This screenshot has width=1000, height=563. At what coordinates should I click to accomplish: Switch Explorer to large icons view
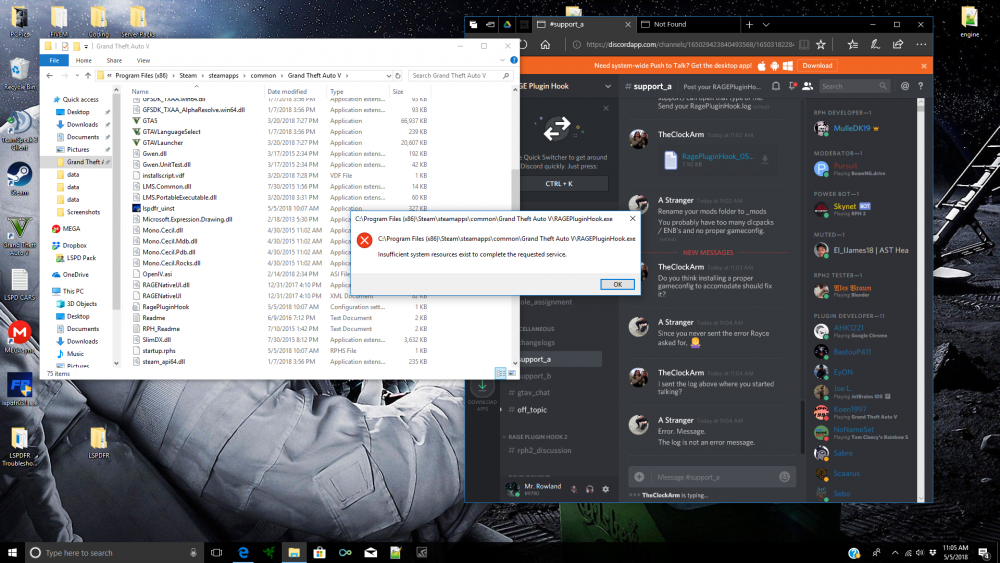point(511,373)
